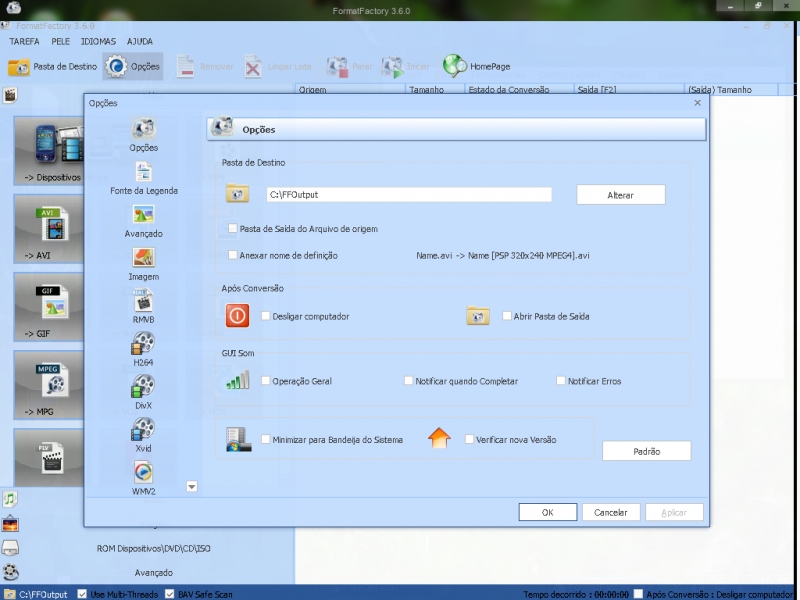
Task: Enable Minimizar para Bandeja do Sistema
Action: tap(266, 439)
